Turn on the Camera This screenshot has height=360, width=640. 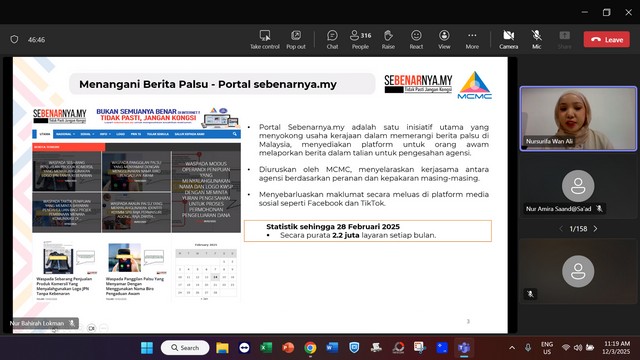tap(509, 40)
